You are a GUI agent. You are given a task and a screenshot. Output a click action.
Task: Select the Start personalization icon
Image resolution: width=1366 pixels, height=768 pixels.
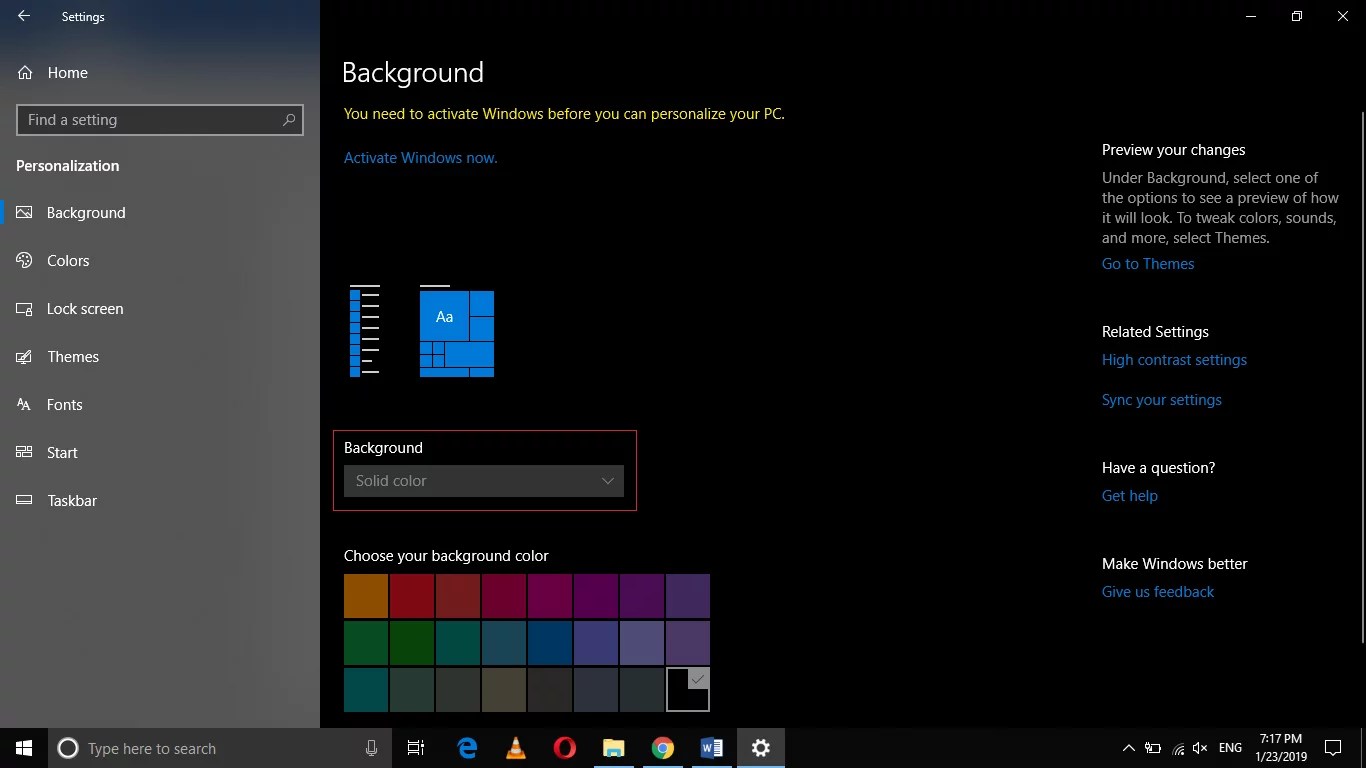coord(24,452)
